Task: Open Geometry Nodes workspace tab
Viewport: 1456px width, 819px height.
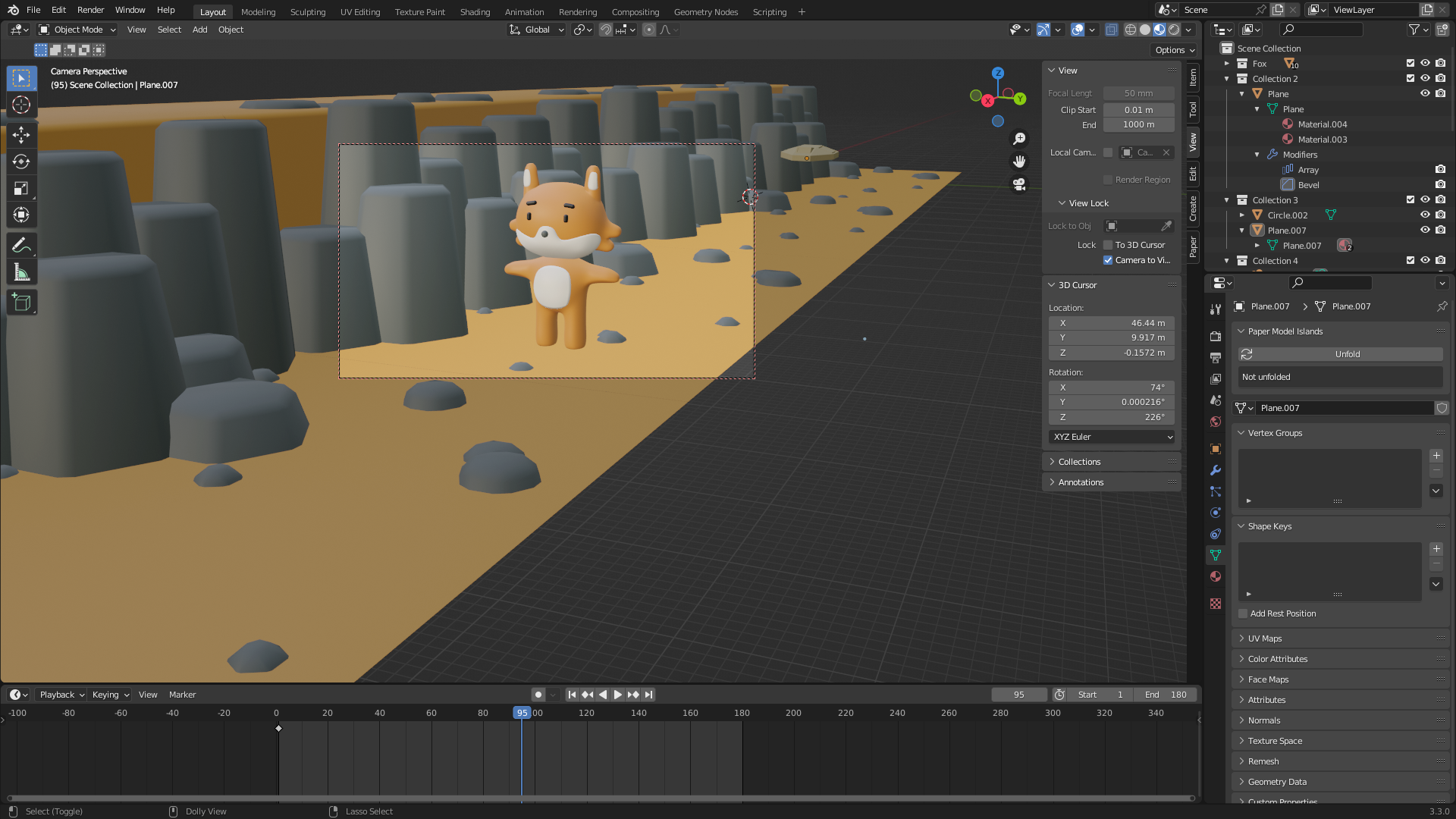Action: point(705,11)
